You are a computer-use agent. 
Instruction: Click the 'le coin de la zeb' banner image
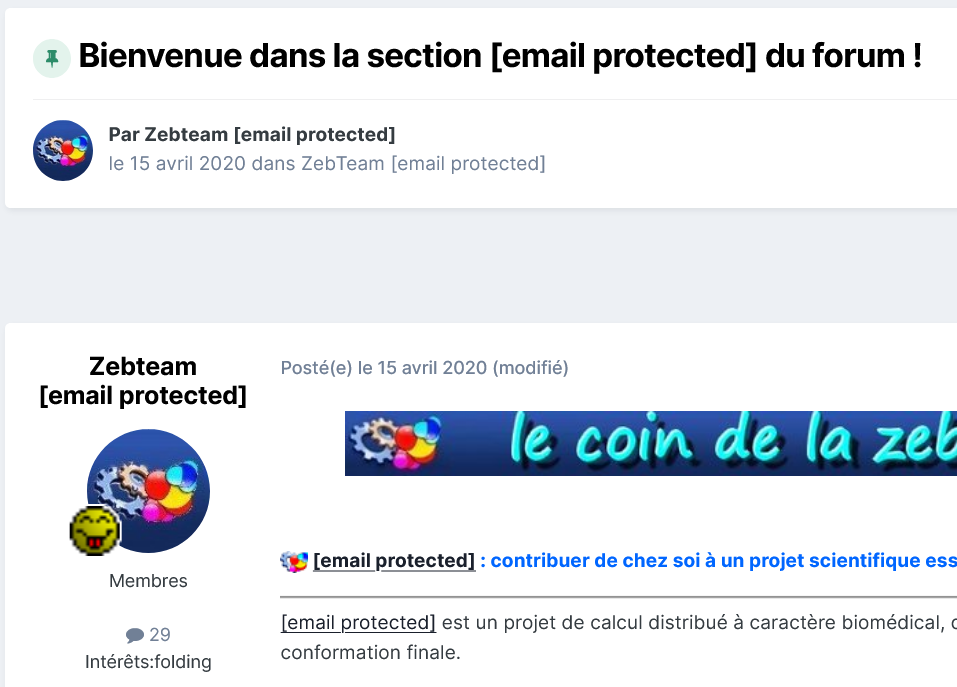[651, 444]
